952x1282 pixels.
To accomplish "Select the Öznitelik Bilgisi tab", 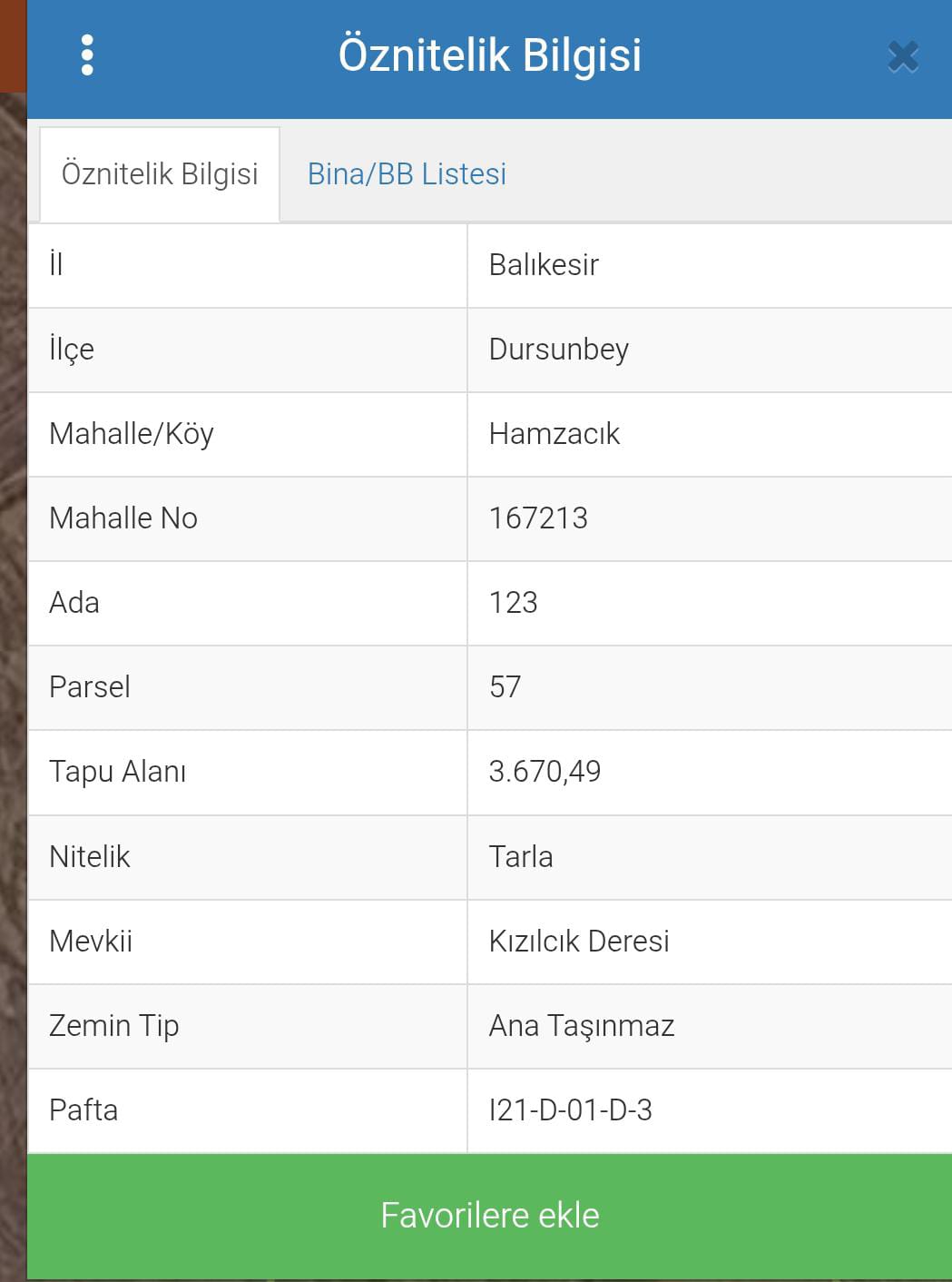I will (x=160, y=174).
